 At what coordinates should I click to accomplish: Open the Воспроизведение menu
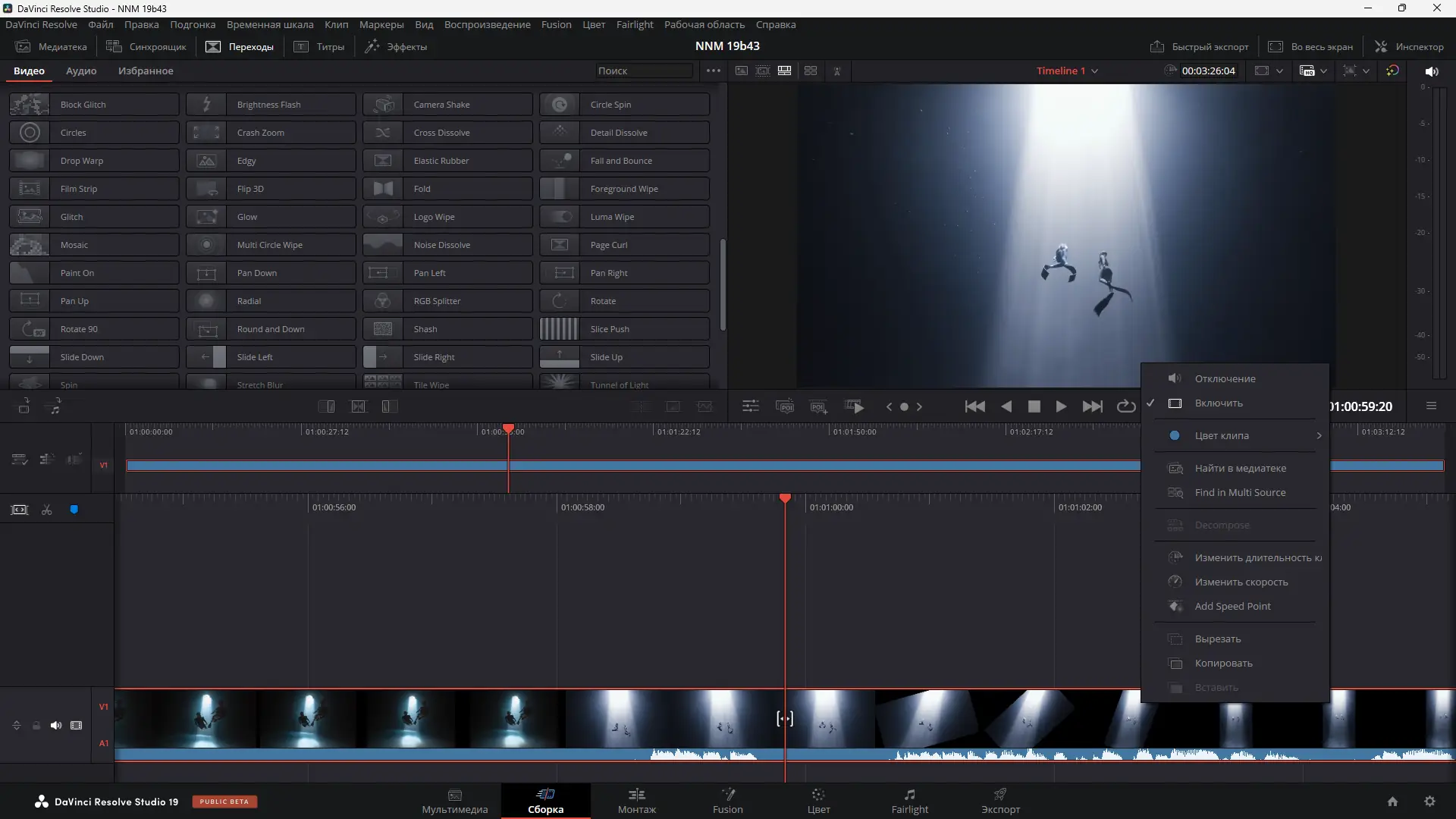click(487, 24)
